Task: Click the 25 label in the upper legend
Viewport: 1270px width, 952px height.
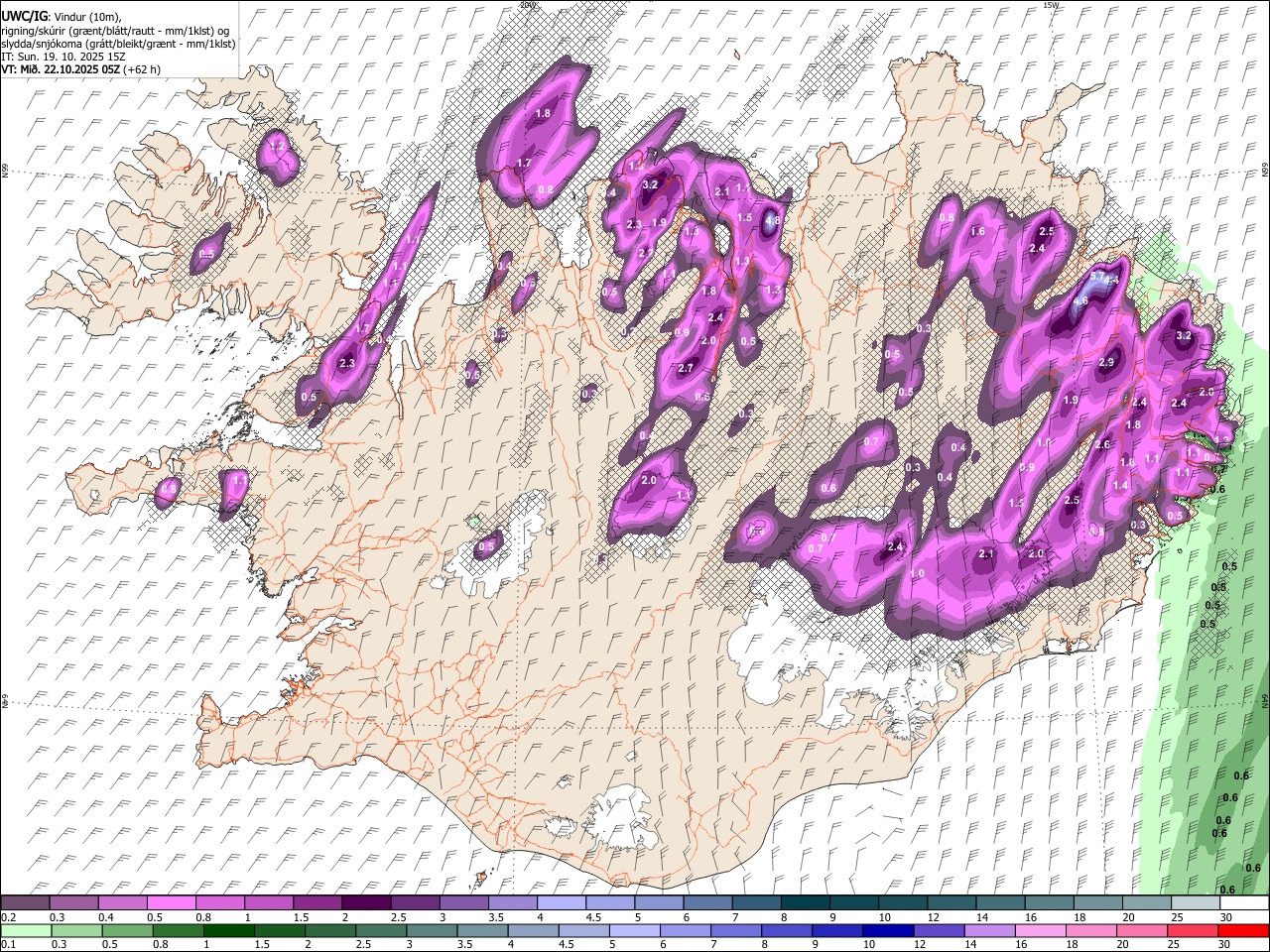Action: 1177,917
